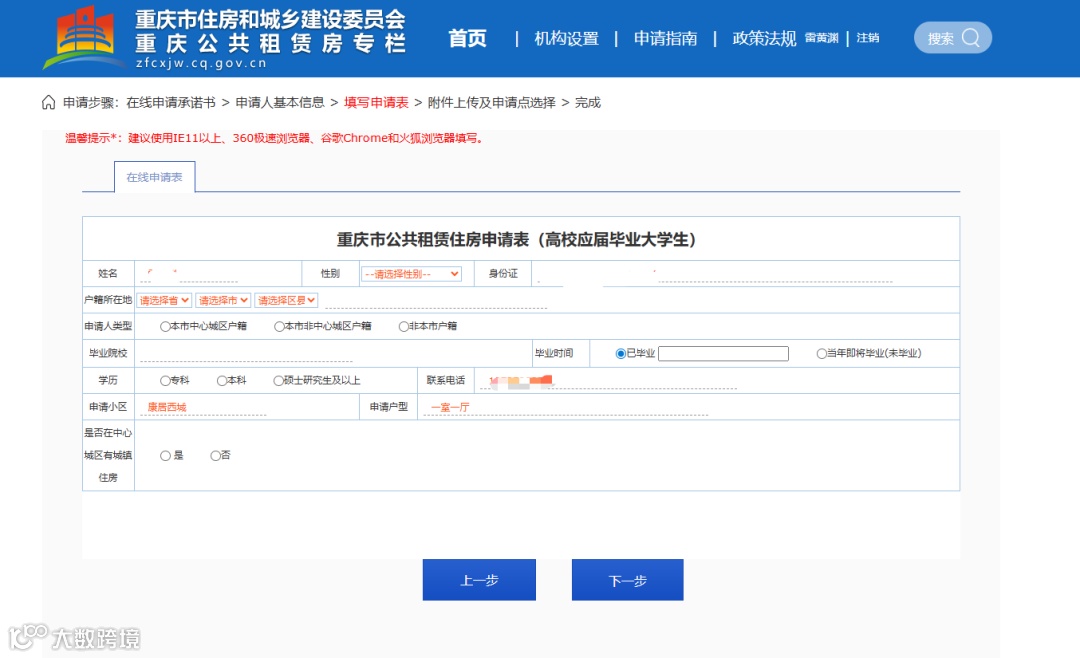
Task: Click the 完成 step in the breadcrumb
Action: point(588,103)
